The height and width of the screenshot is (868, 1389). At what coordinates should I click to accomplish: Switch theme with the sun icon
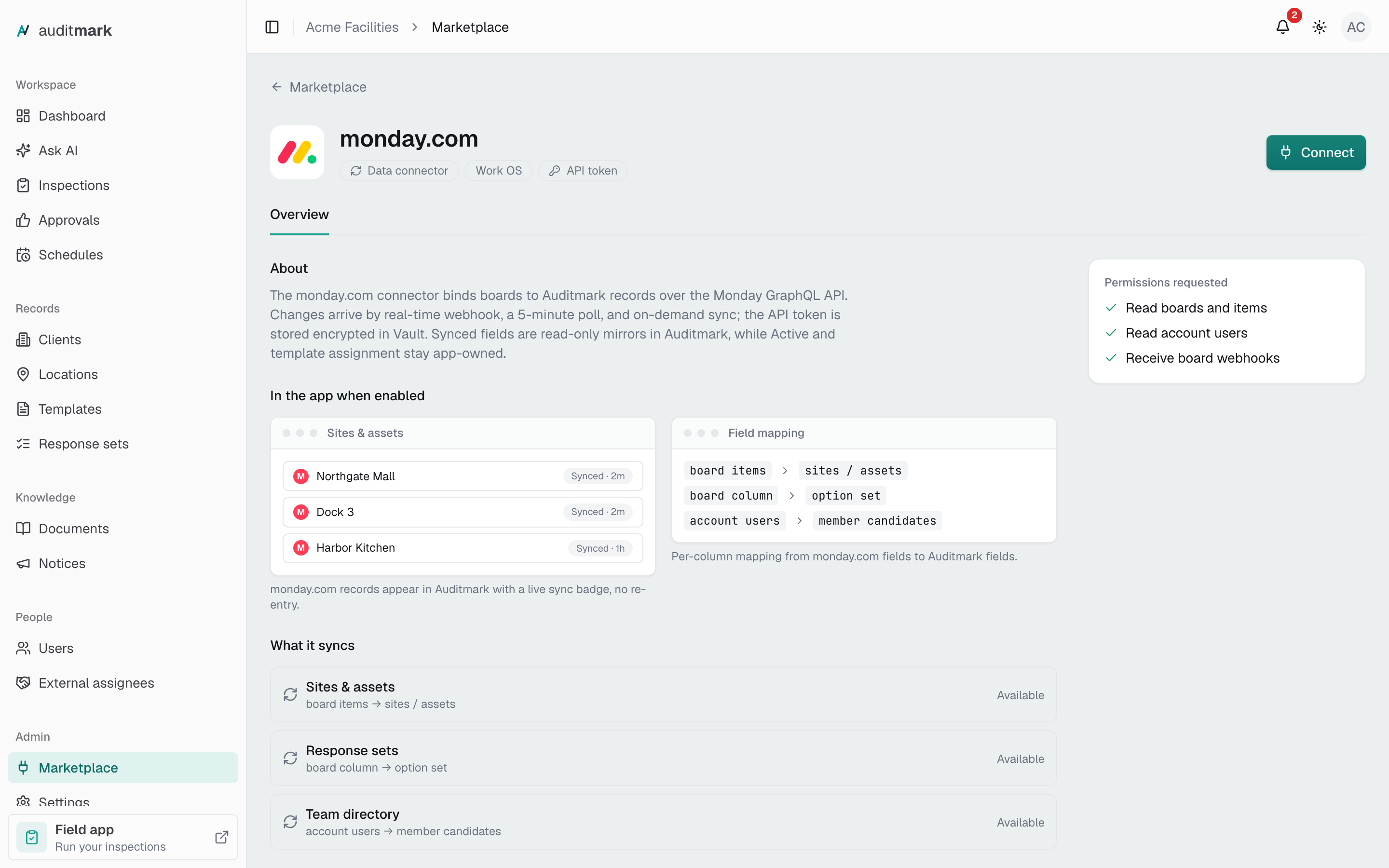pos(1320,27)
